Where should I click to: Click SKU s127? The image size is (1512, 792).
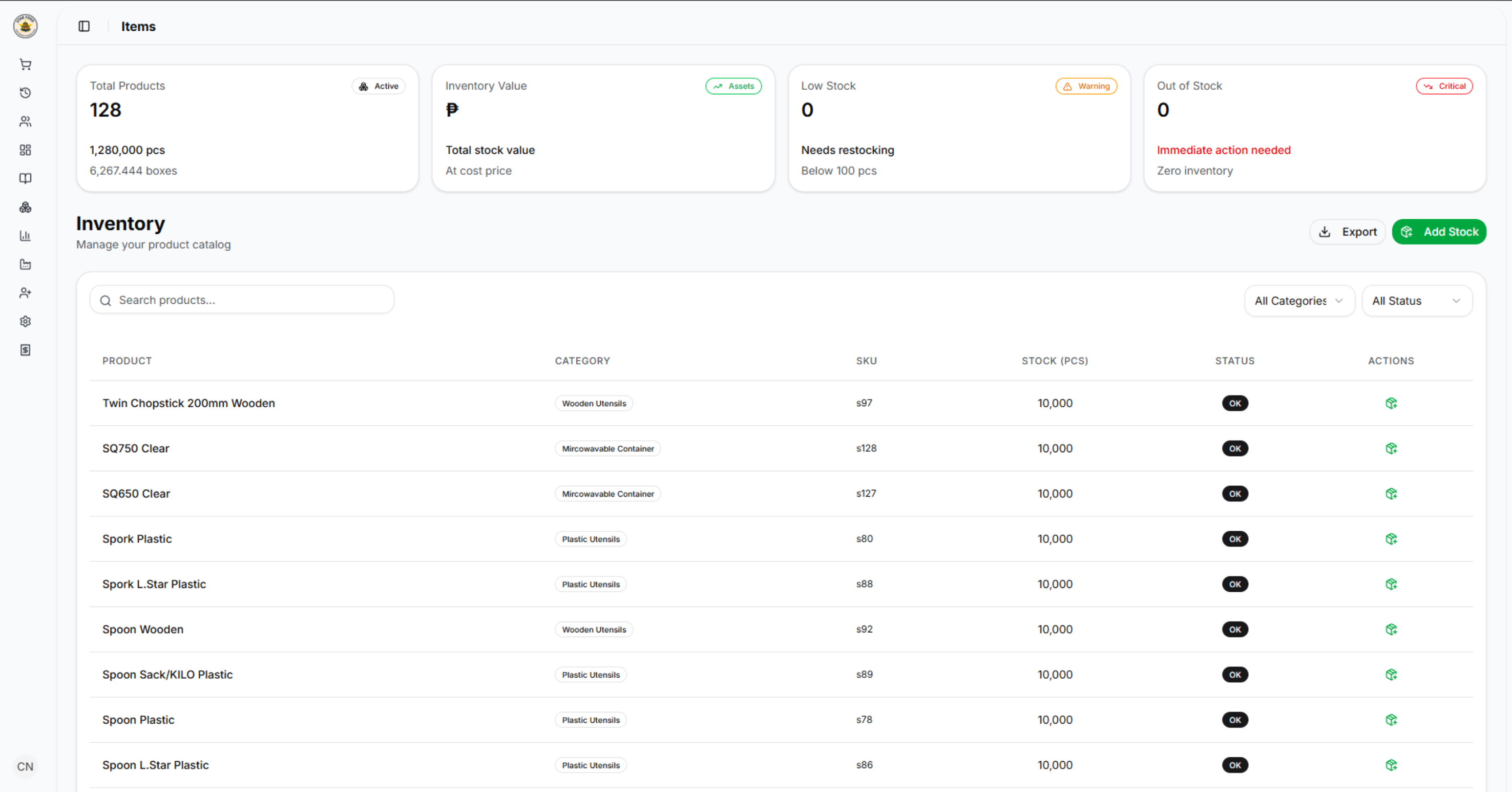866,493
